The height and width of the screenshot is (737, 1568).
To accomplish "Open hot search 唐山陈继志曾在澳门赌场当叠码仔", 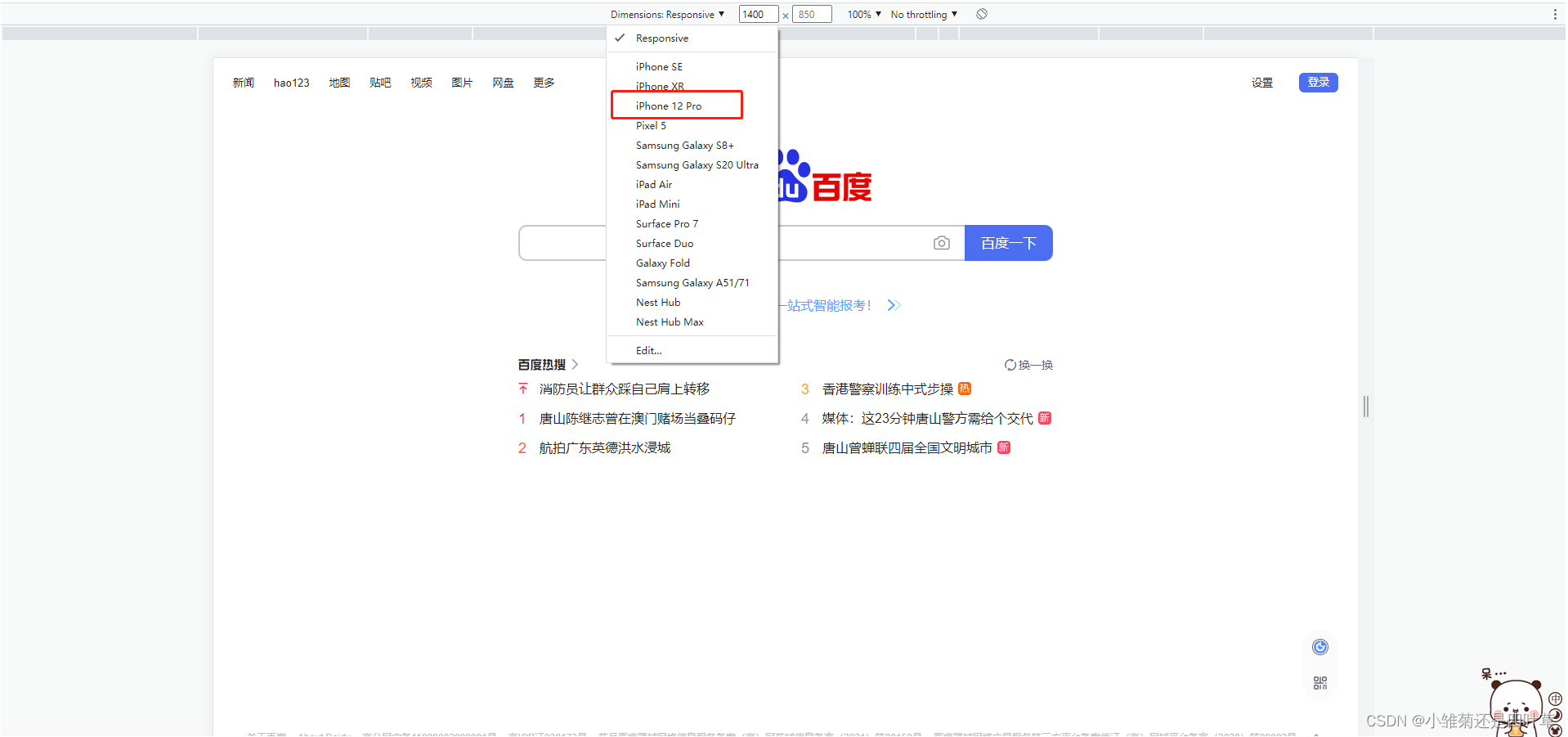I will [x=638, y=418].
